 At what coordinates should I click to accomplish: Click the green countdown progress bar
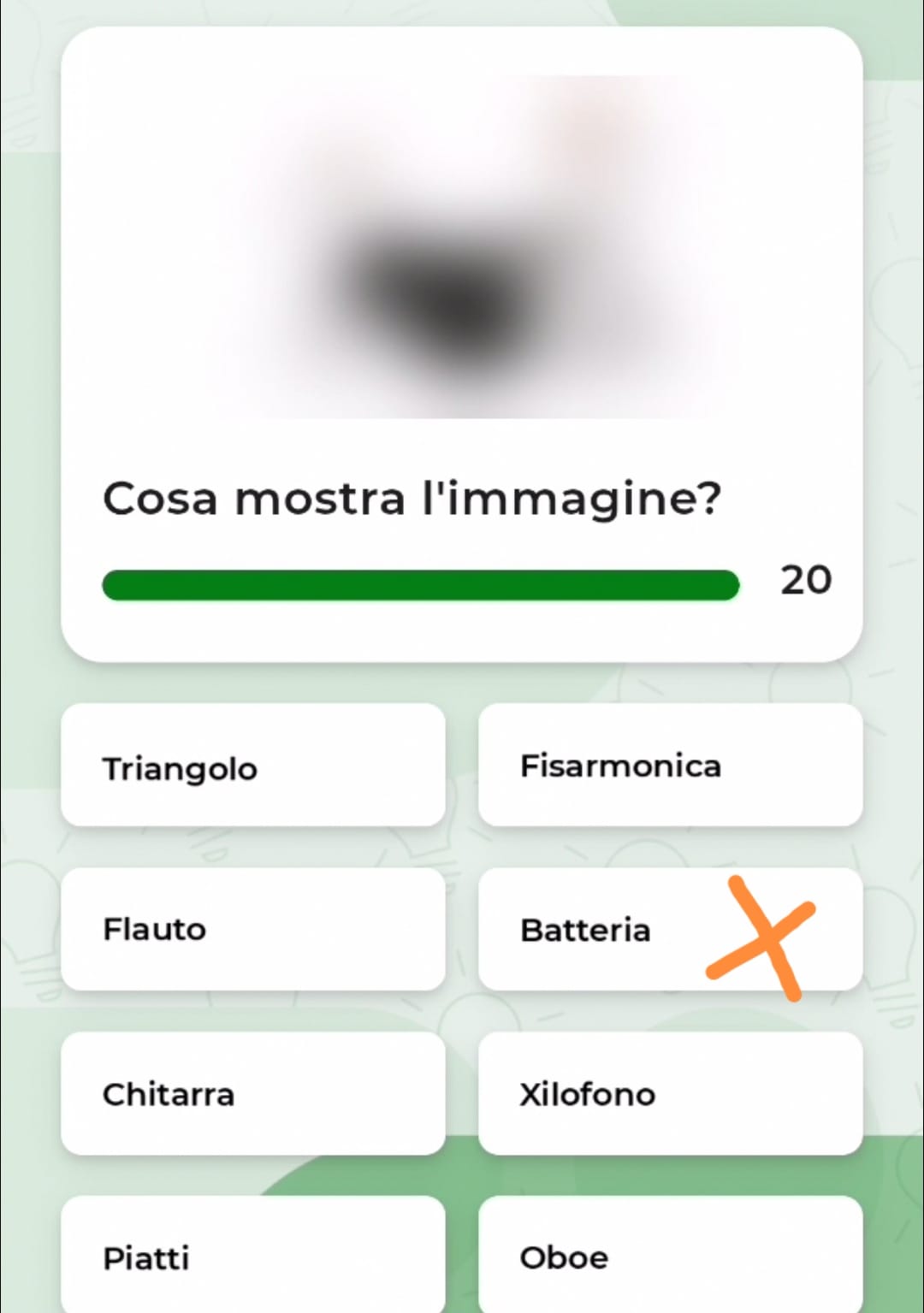click(420, 585)
